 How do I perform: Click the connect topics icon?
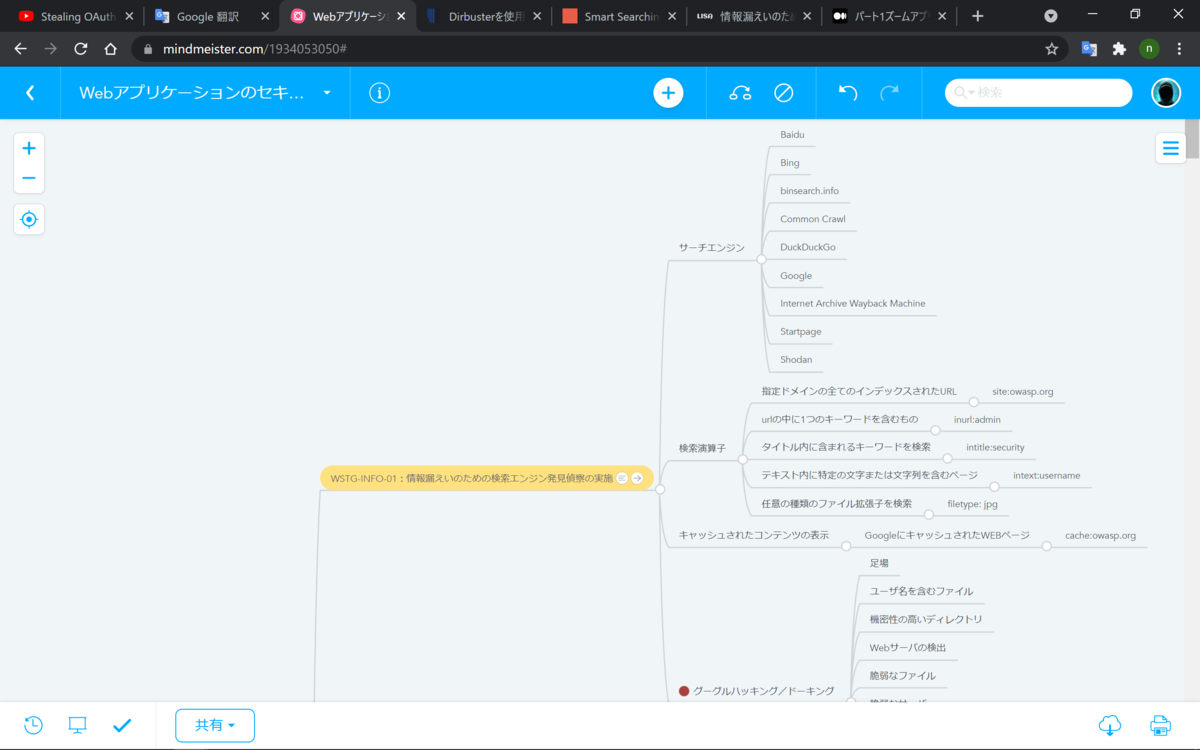click(x=740, y=93)
